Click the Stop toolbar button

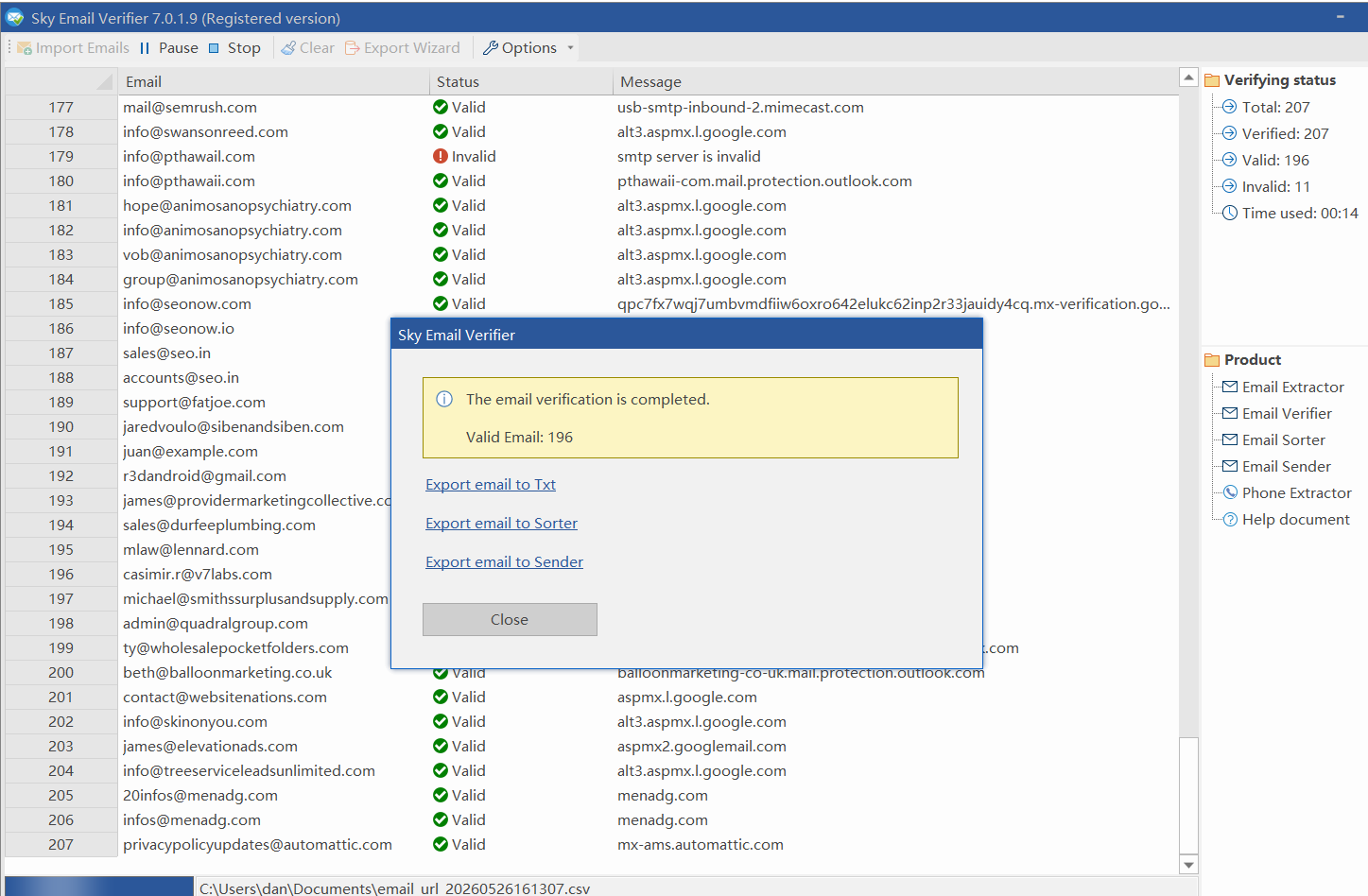pyautogui.click(x=234, y=48)
